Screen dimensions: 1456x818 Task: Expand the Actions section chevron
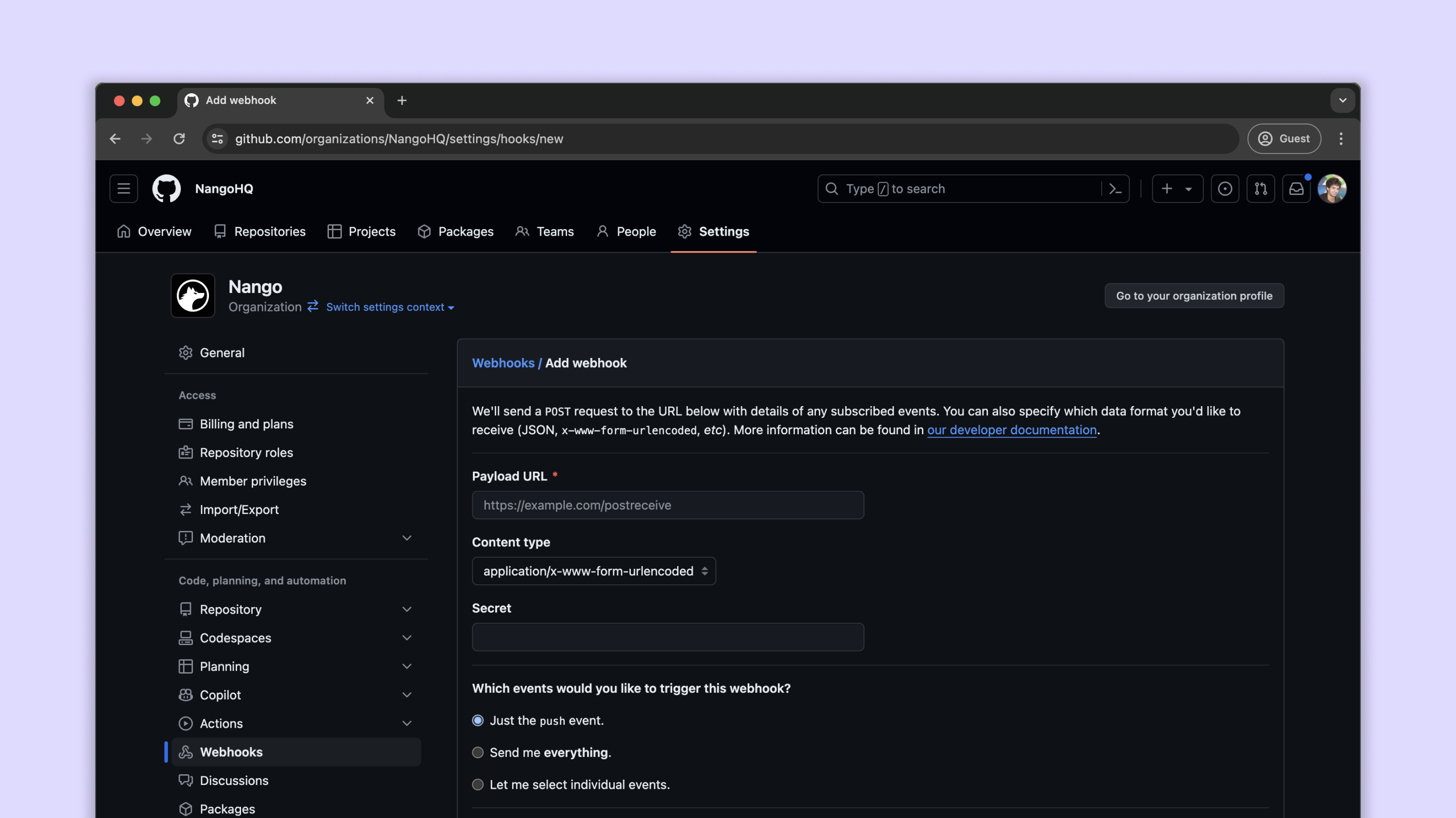pyautogui.click(x=407, y=723)
